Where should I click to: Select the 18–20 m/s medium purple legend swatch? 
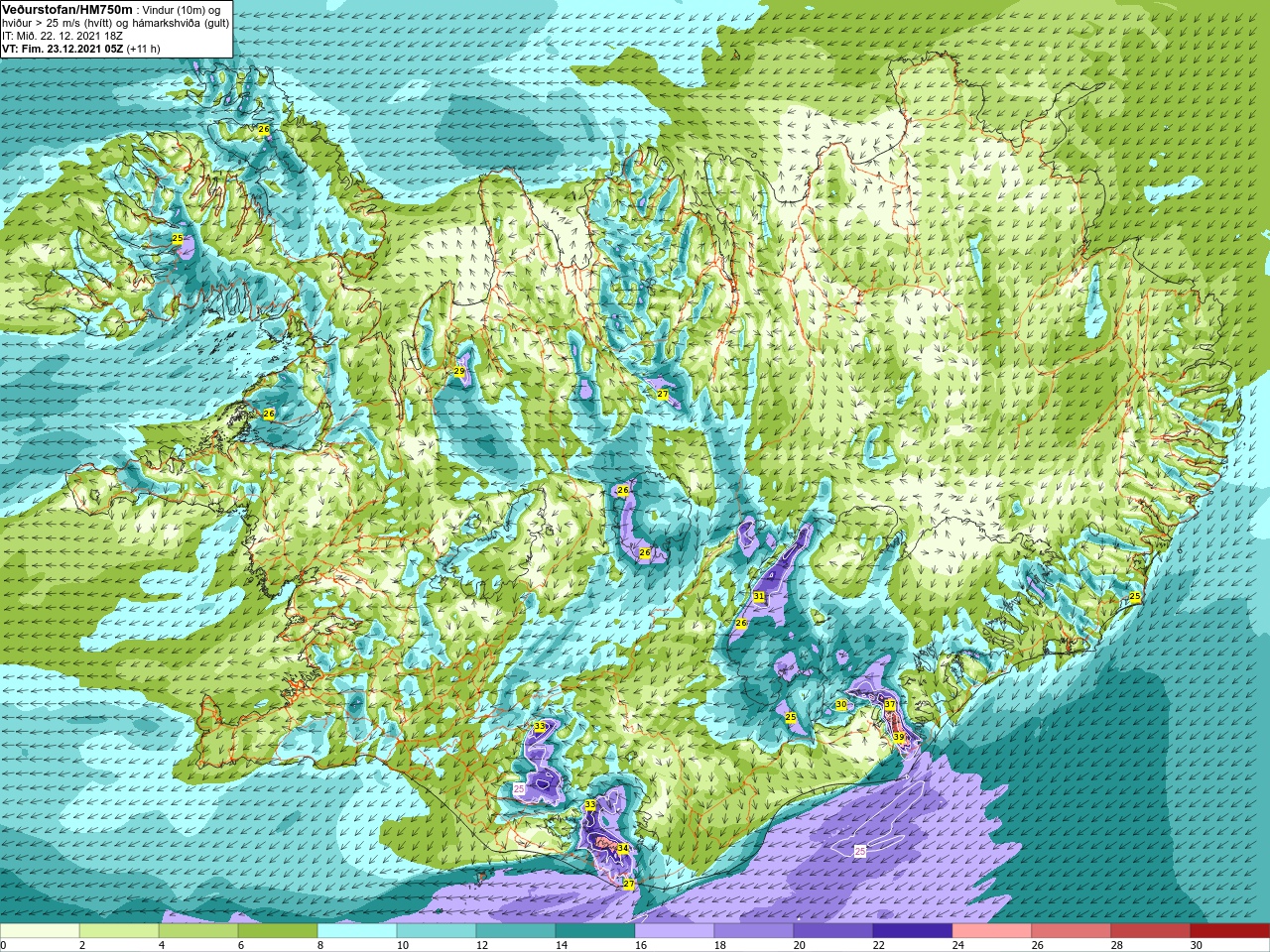click(754, 930)
